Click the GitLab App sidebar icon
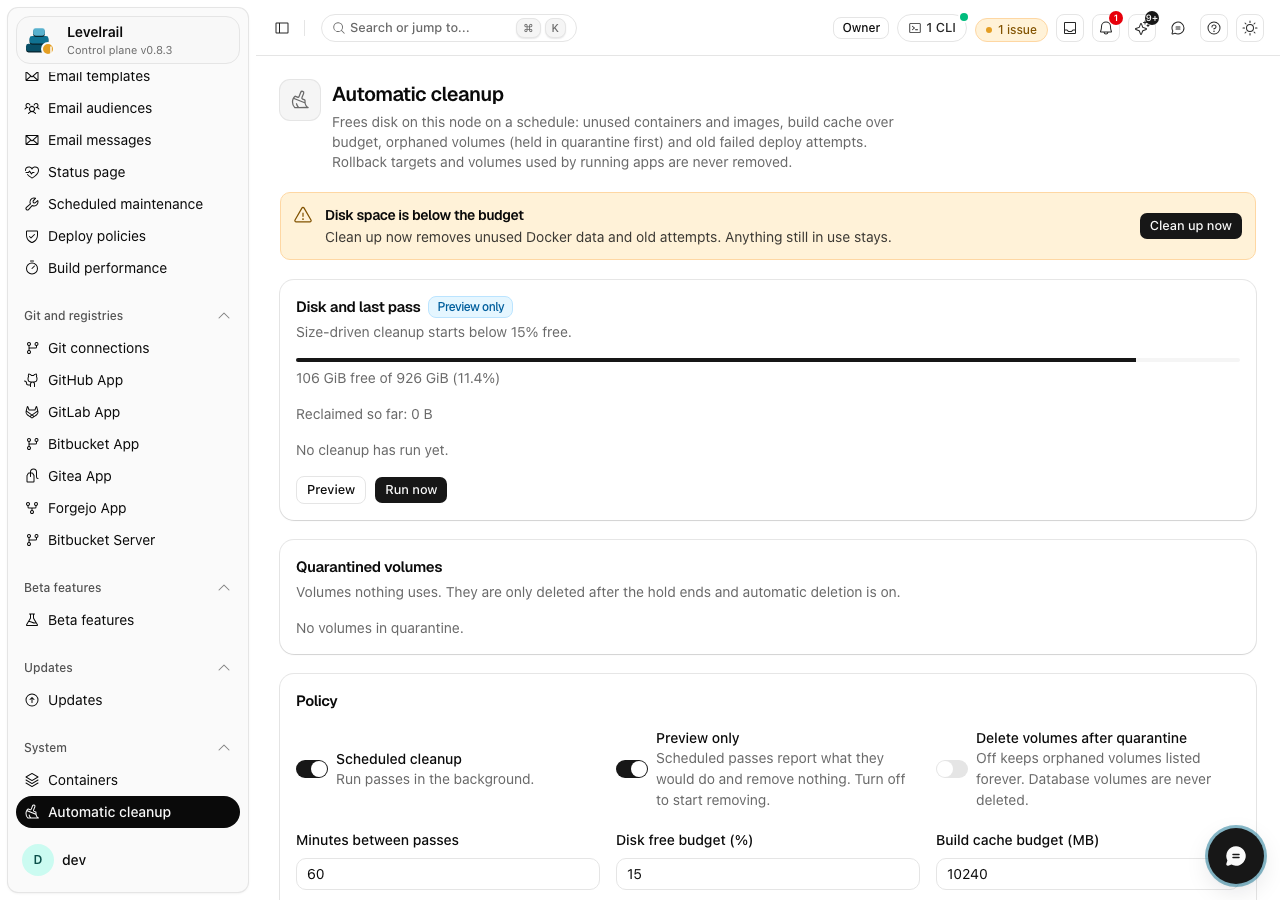 point(32,412)
